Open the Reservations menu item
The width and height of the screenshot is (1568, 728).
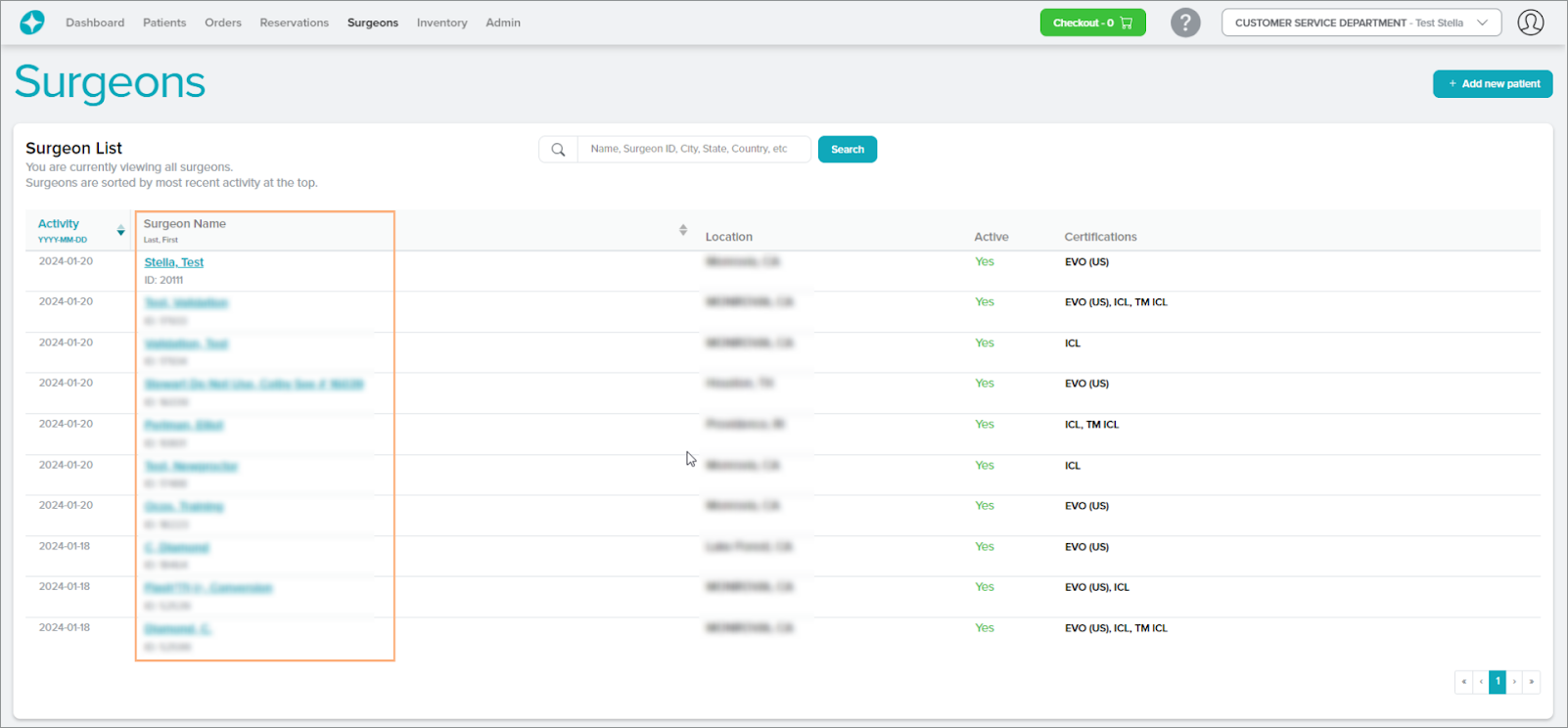(294, 23)
